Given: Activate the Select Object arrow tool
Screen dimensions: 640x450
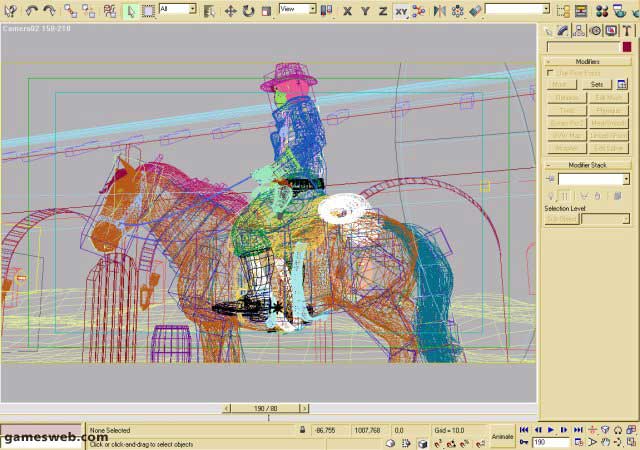Looking at the screenshot, I should pos(130,10).
